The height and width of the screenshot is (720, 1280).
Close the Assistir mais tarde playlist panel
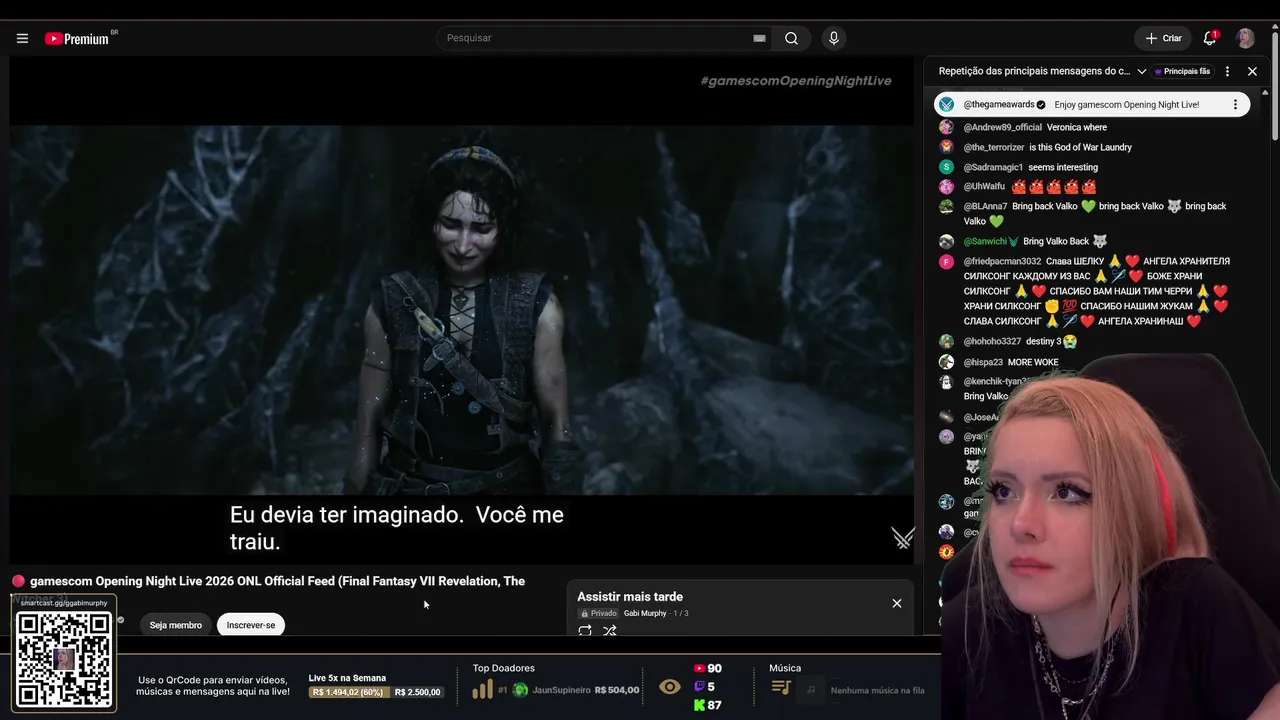897,603
